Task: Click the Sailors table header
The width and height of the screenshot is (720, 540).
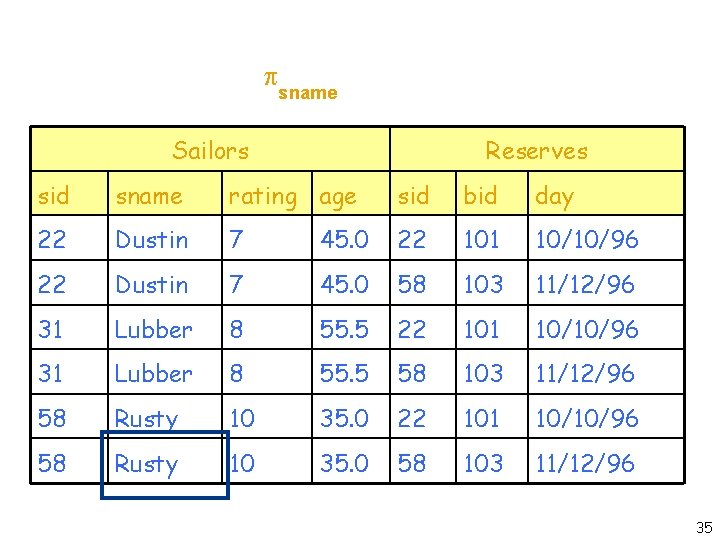Action: pos(210,150)
